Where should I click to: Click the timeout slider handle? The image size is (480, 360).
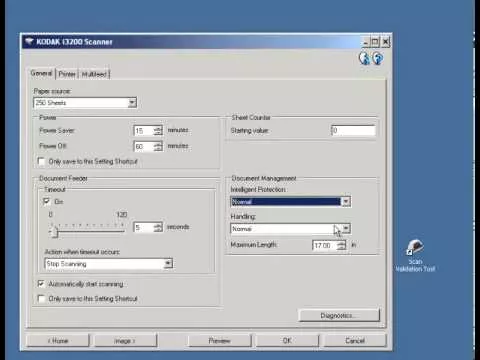(x=55, y=232)
